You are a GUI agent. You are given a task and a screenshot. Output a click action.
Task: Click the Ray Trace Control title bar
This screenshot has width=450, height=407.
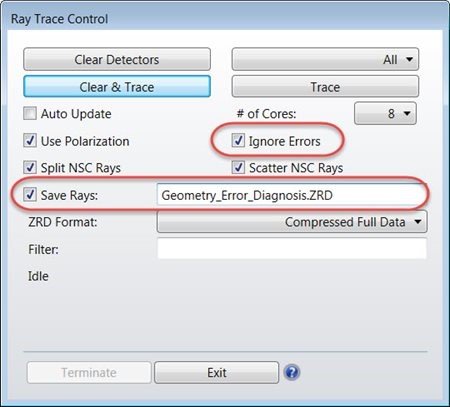[225, 19]
